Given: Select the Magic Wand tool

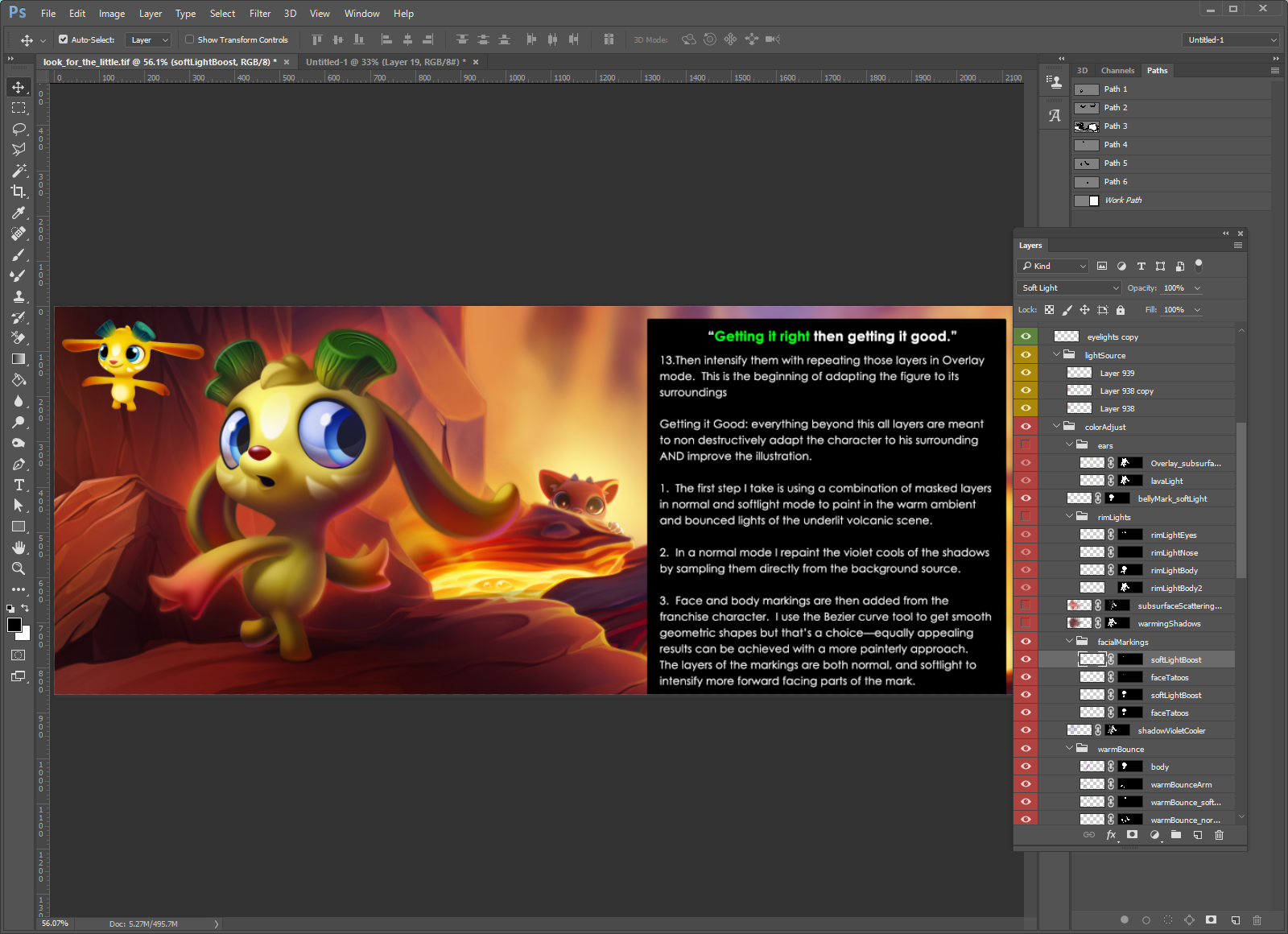Looking at the screenshot, I should 19,171.
